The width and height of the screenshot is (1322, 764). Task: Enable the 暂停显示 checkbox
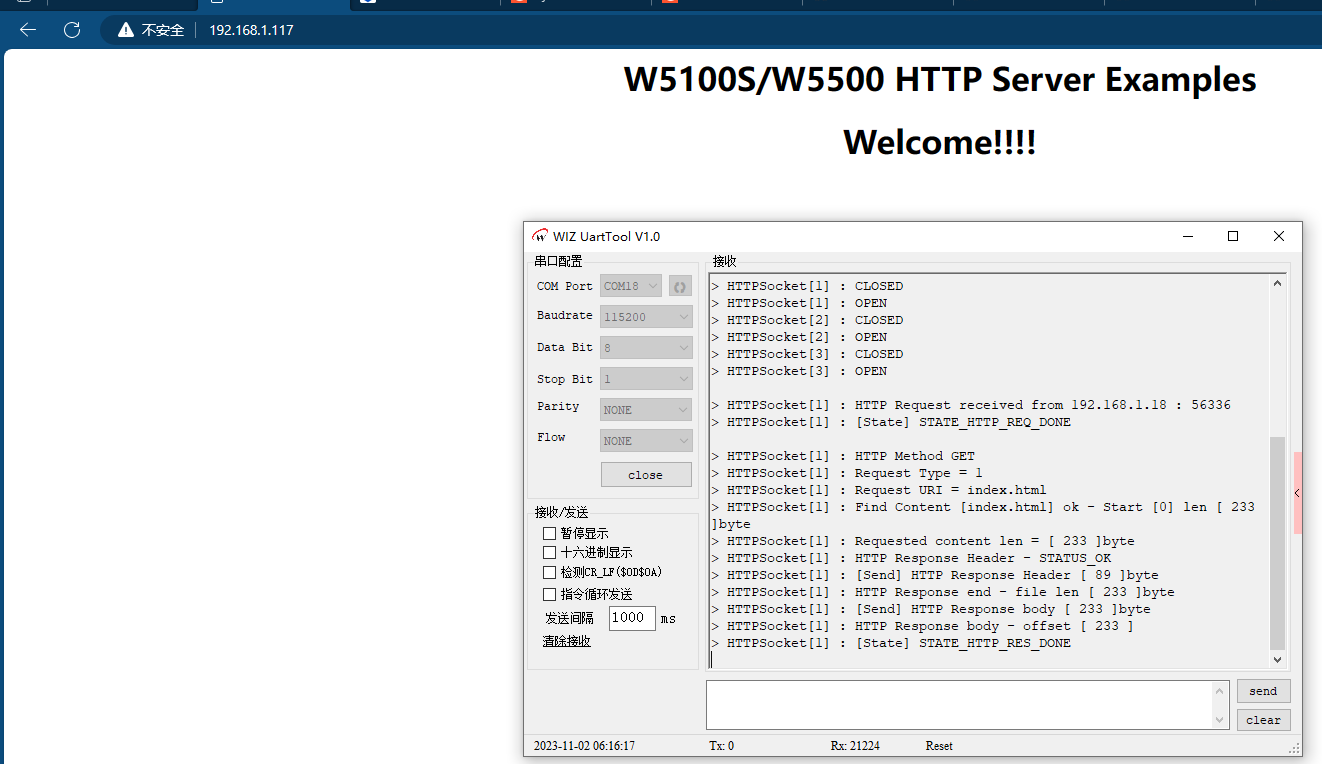549,534
